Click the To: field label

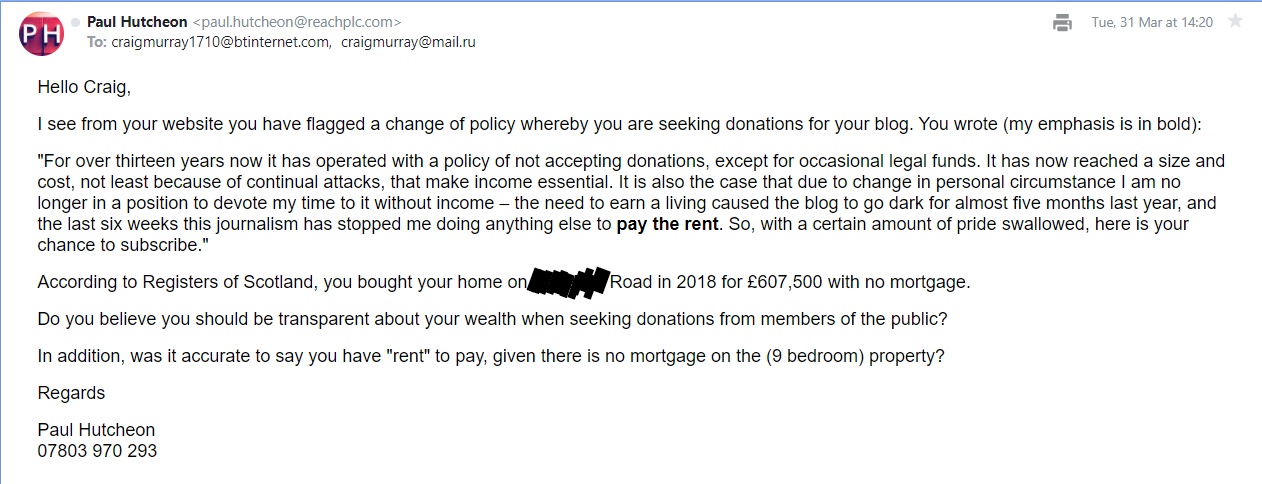point(97,42)
